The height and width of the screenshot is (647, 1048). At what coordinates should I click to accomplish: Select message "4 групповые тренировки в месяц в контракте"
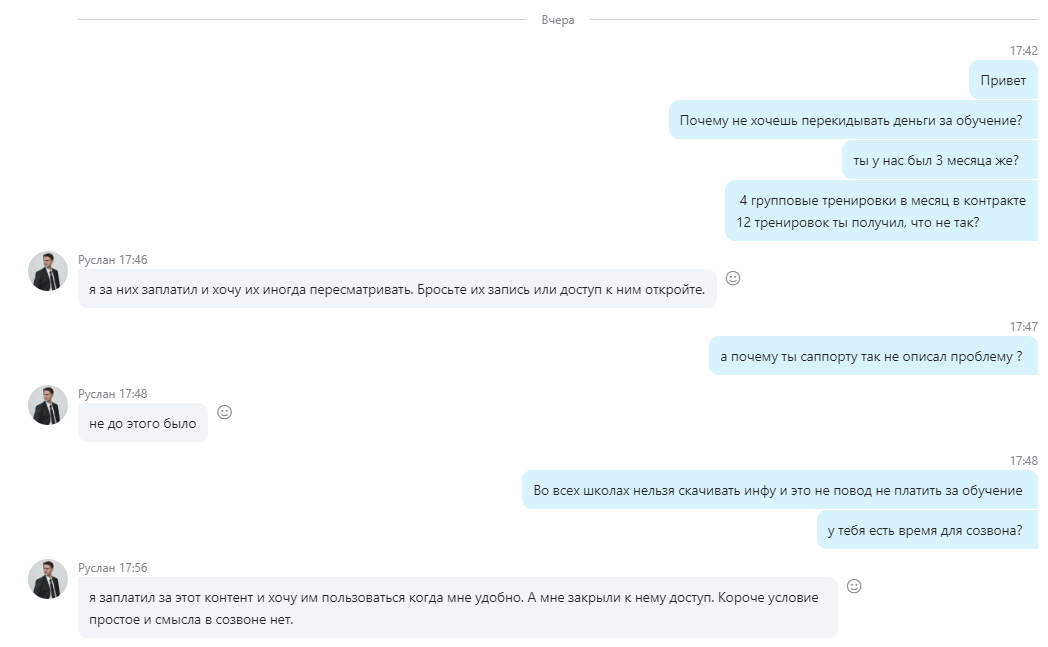[881, 211]
